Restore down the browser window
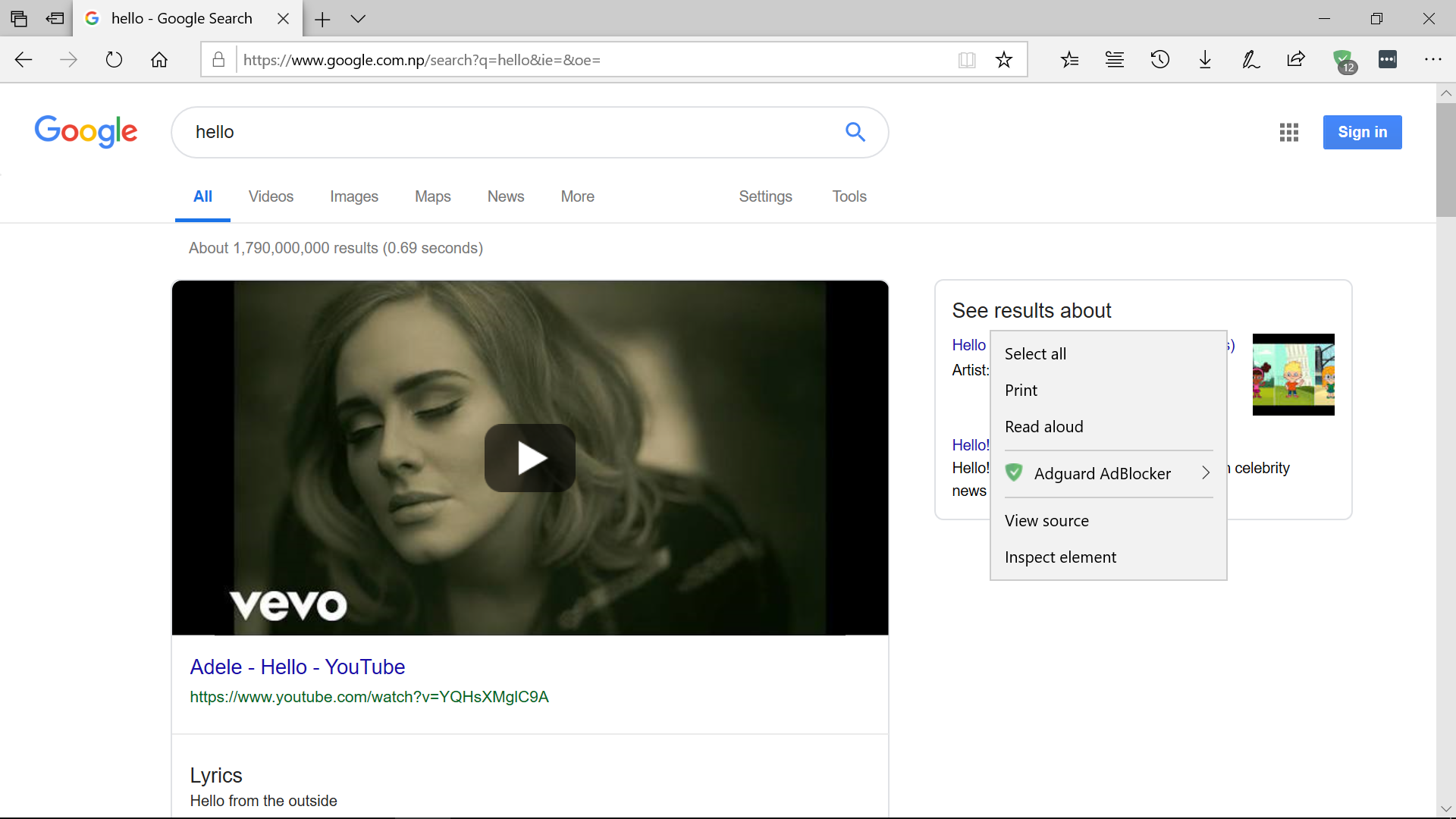The image size is (1456, 819). [x=1376, y=19]
